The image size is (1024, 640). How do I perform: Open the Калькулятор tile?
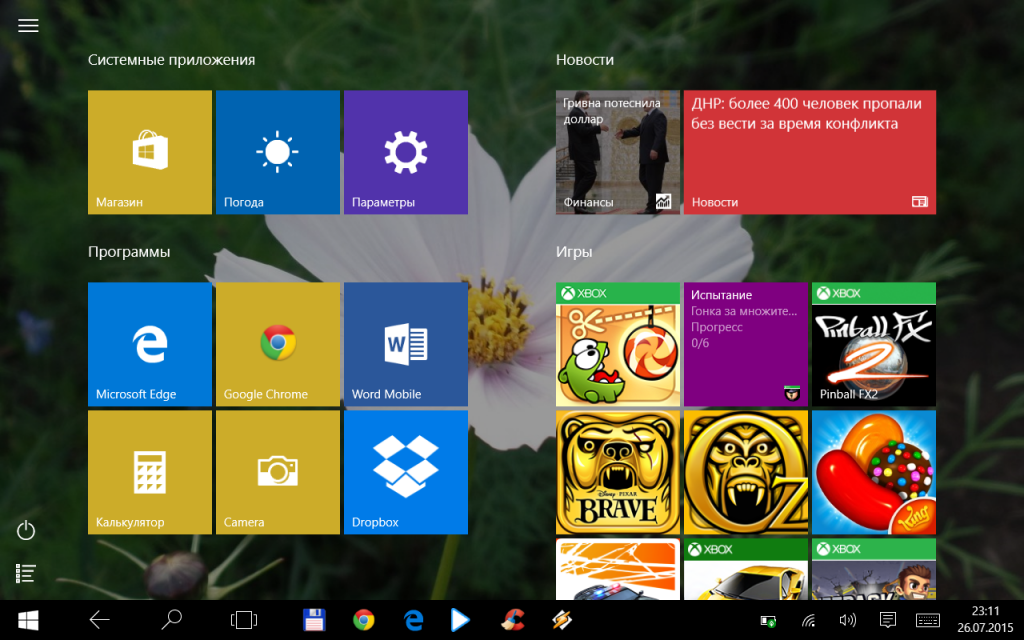click(150, 472)
